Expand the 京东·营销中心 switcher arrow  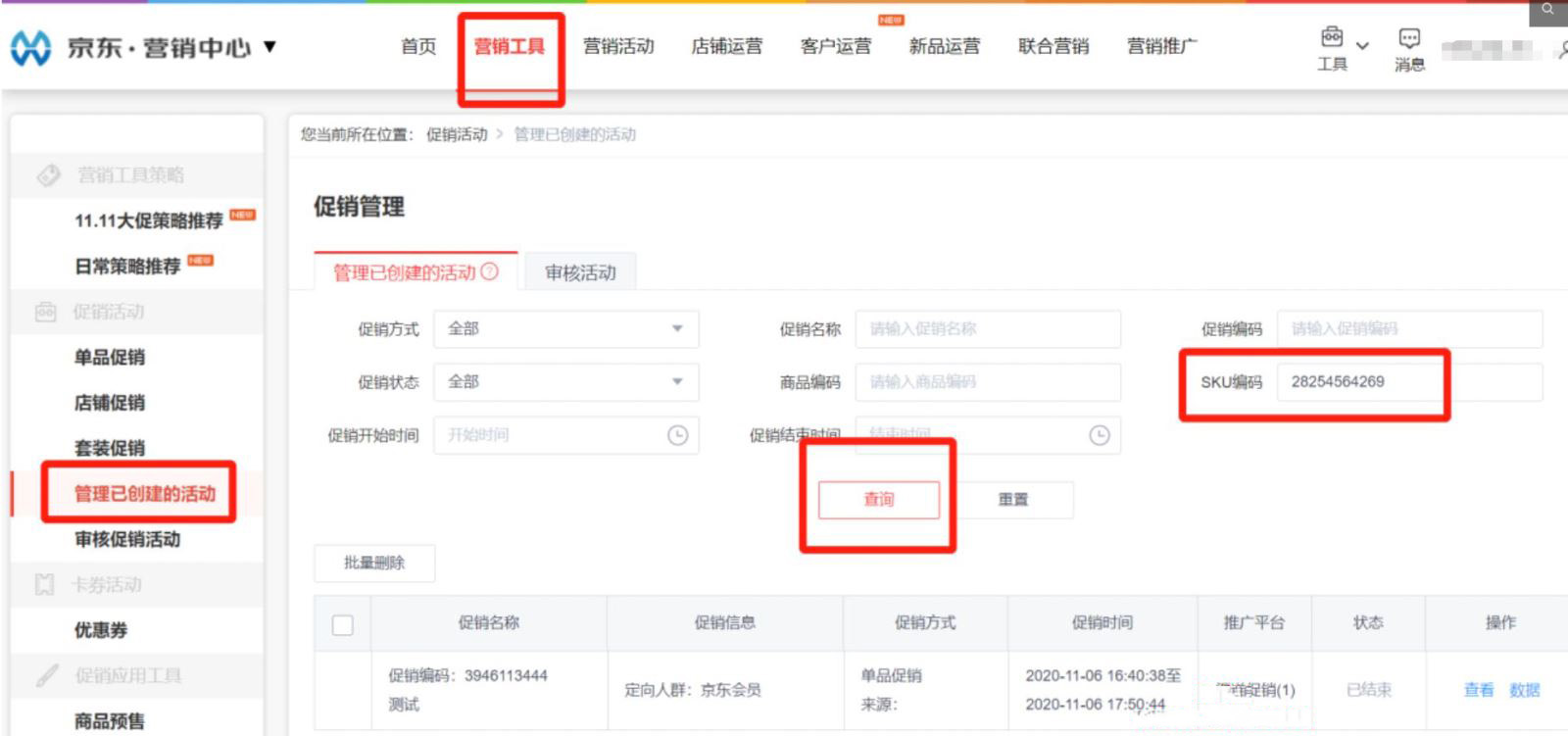click(x=269, y=47)
